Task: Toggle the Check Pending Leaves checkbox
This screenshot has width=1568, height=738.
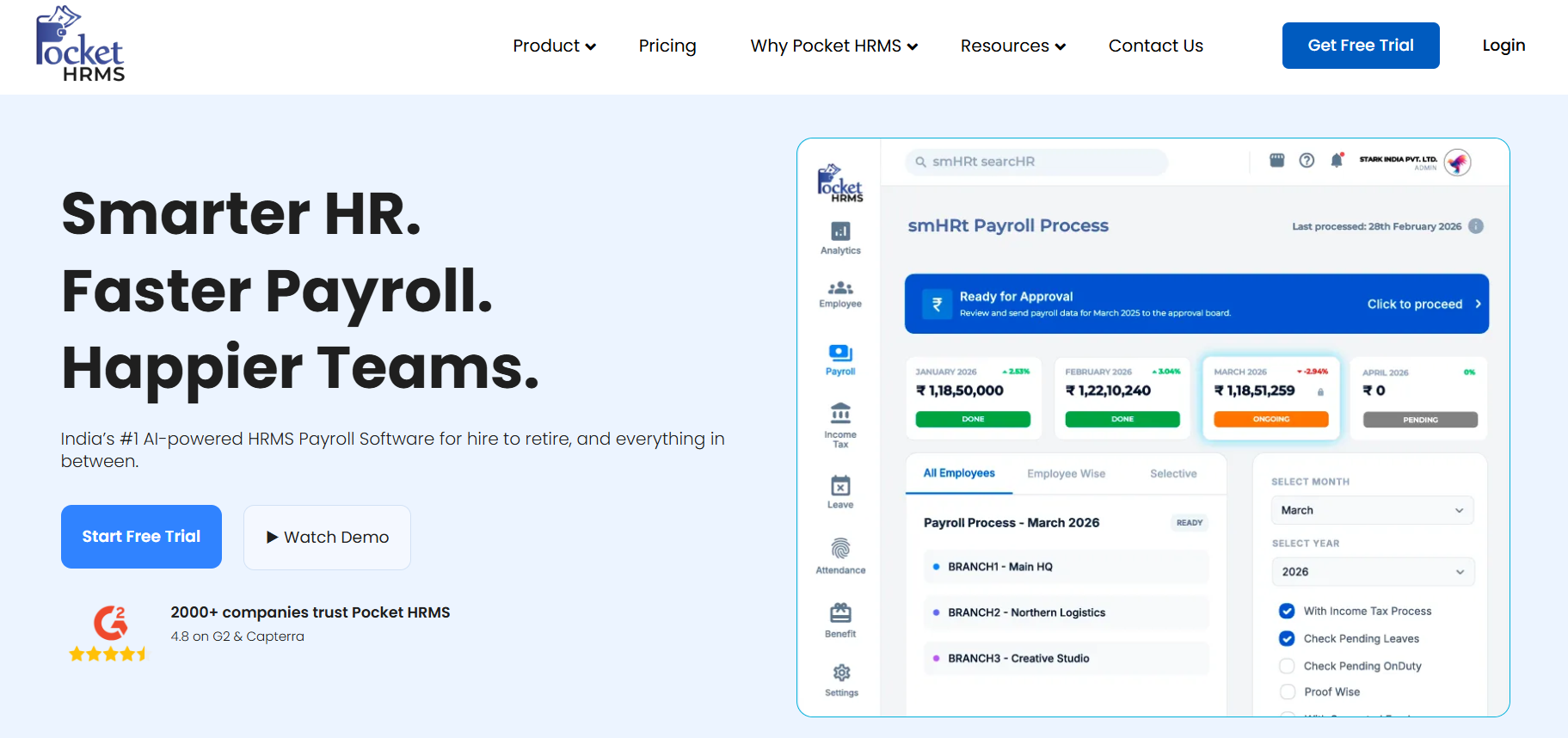Action: coord(1287,638)
